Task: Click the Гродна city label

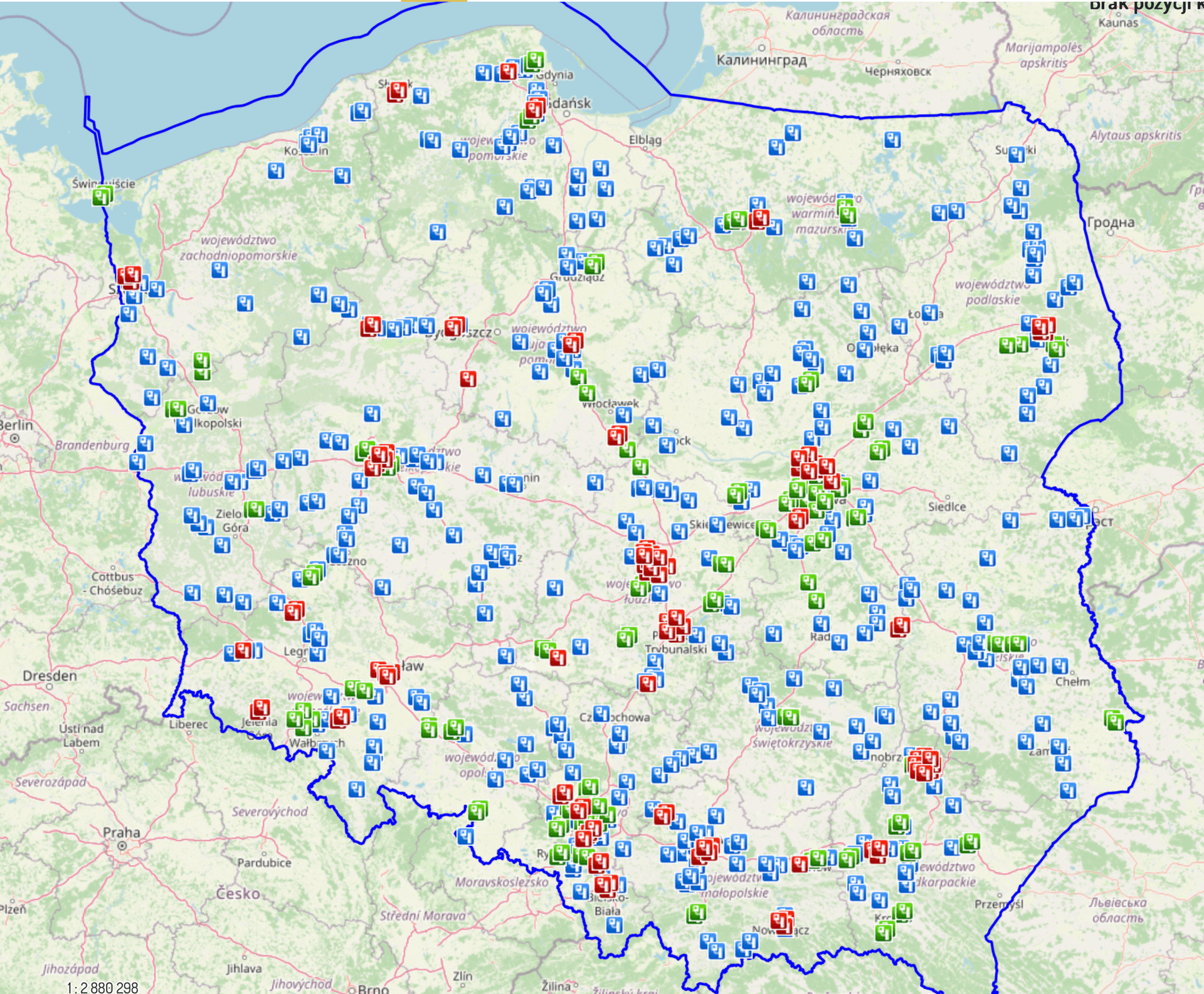Action: tap(1111, 222)
